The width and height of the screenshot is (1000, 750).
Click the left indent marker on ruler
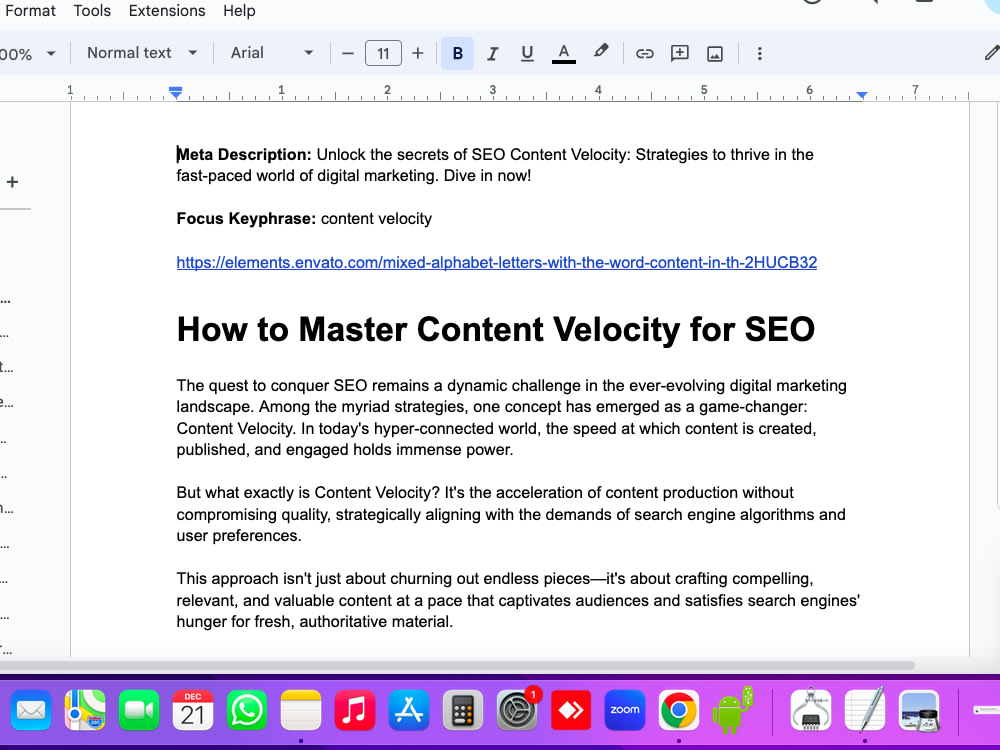(176, 93)
